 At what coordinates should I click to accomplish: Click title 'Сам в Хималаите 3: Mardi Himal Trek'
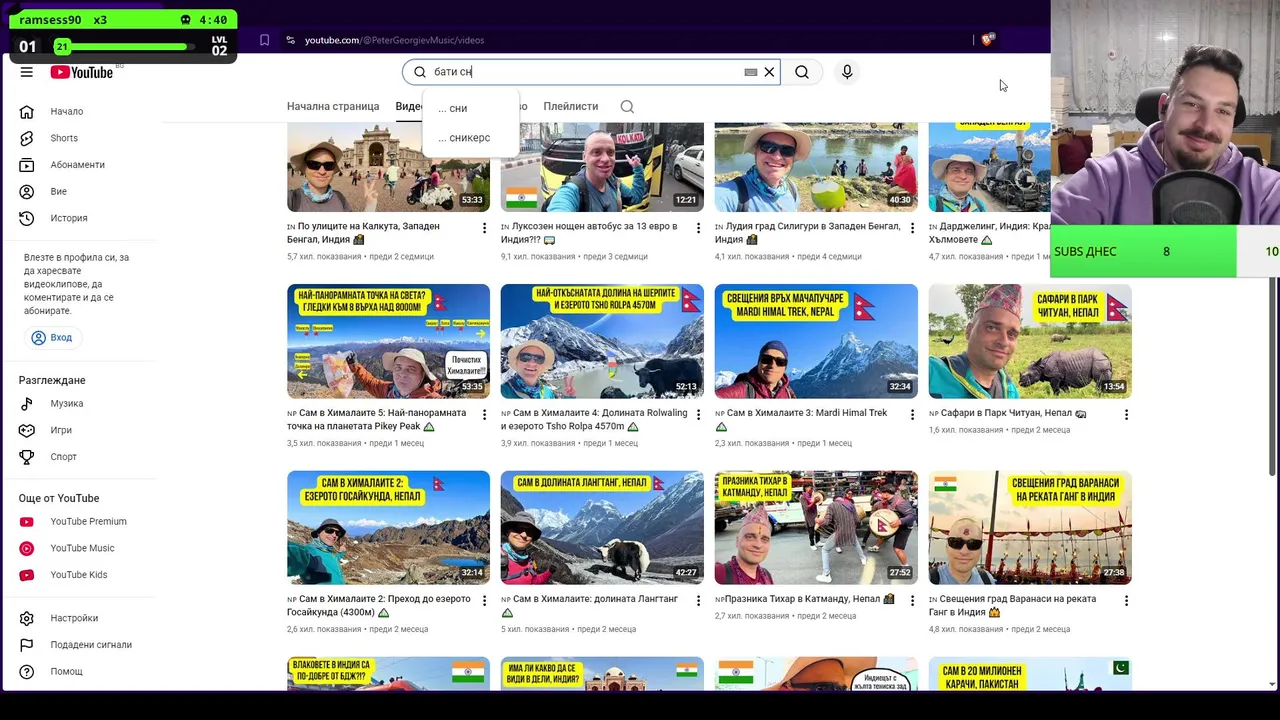click(x=802, y=419)
